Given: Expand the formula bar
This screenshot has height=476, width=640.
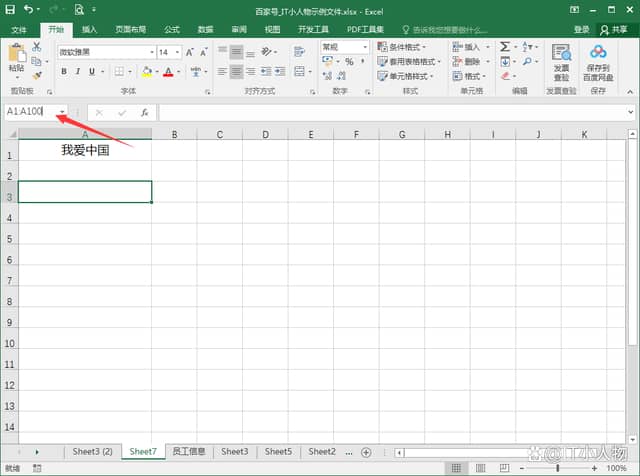Looking at the screenshot, I should pos(630,112).
